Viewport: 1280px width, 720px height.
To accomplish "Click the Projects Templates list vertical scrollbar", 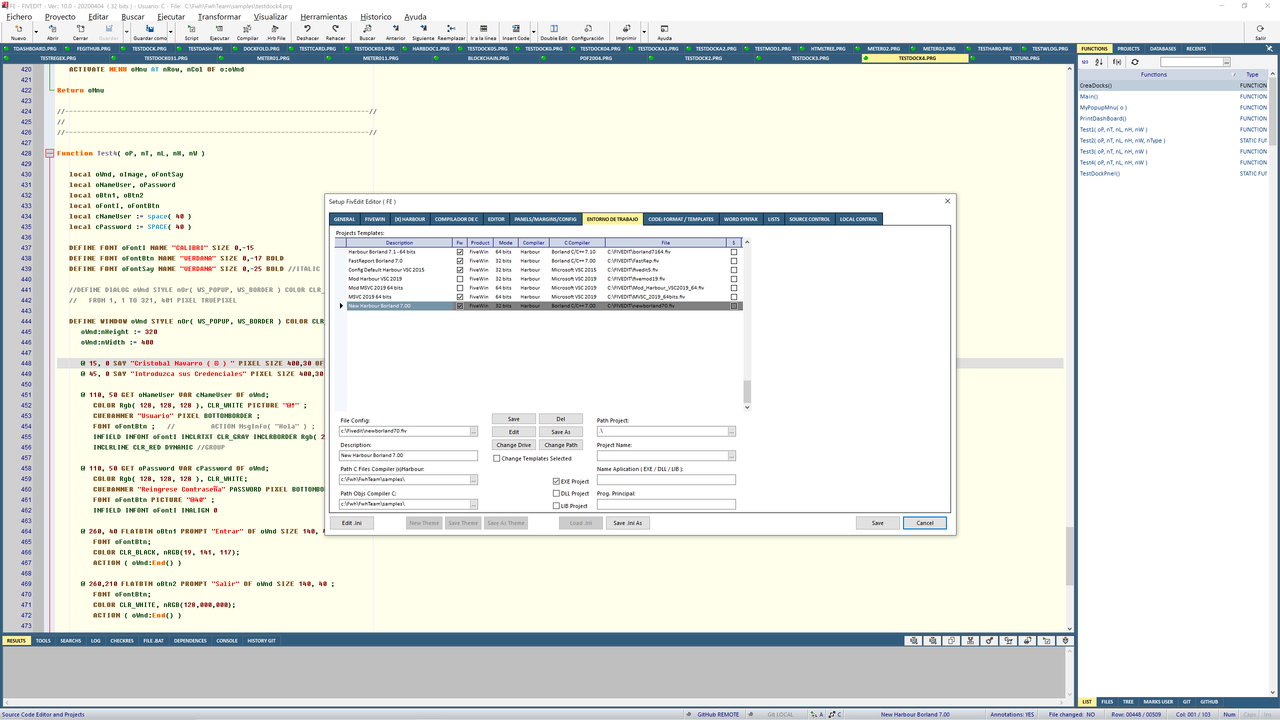I will pyautogui.click(x=747, y=324).
